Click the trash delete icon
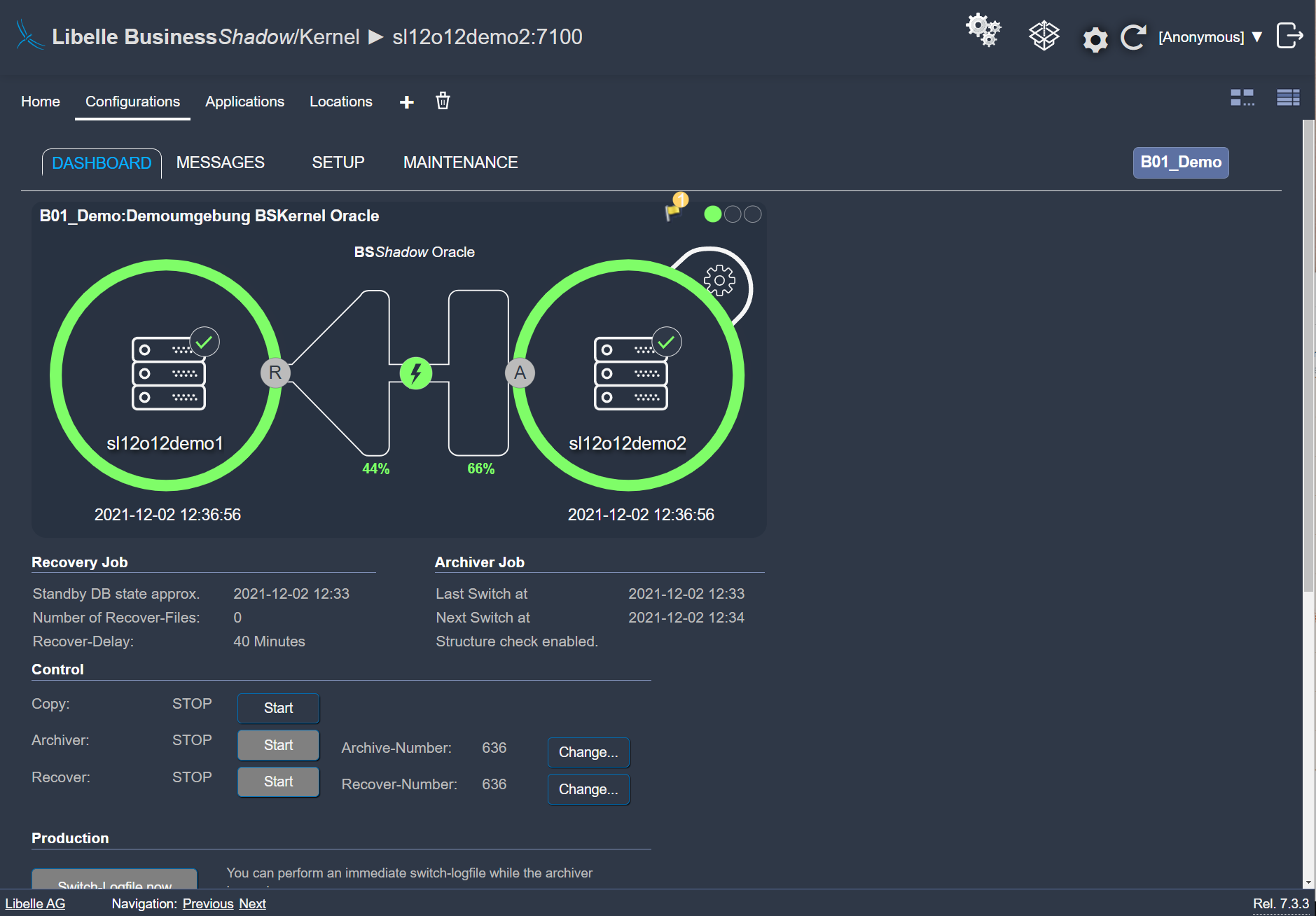This screenshot has height=916, width=1316. pyautogui.click(x=443, y=101)
